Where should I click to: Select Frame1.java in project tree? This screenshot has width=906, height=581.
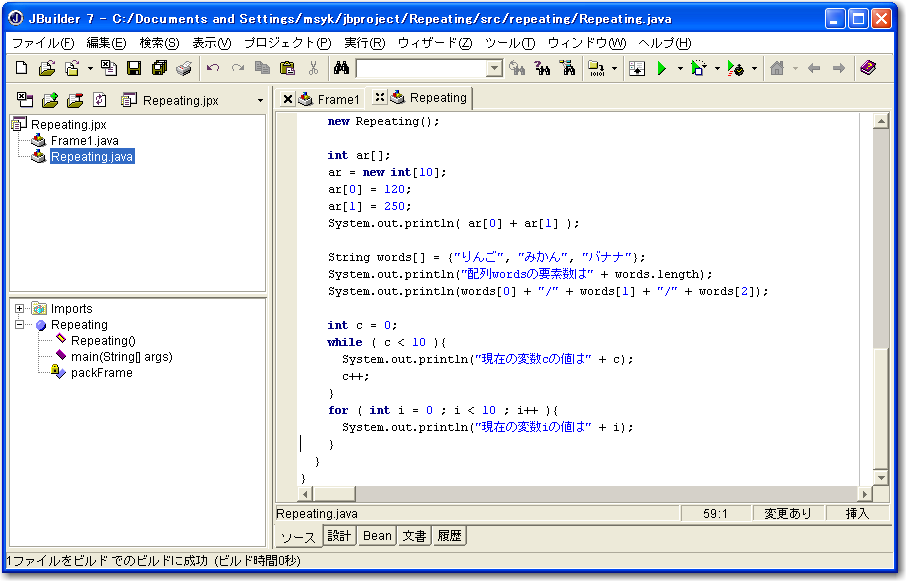84,141
